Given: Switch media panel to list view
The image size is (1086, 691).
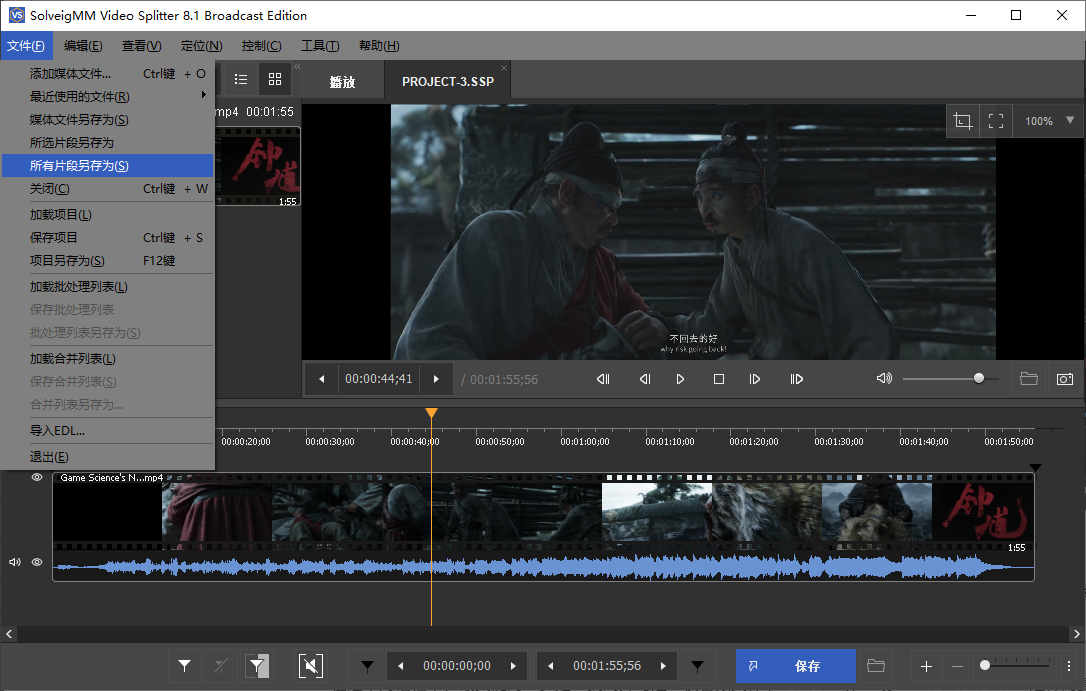Looking at the screenshot, I should point(241,80).
